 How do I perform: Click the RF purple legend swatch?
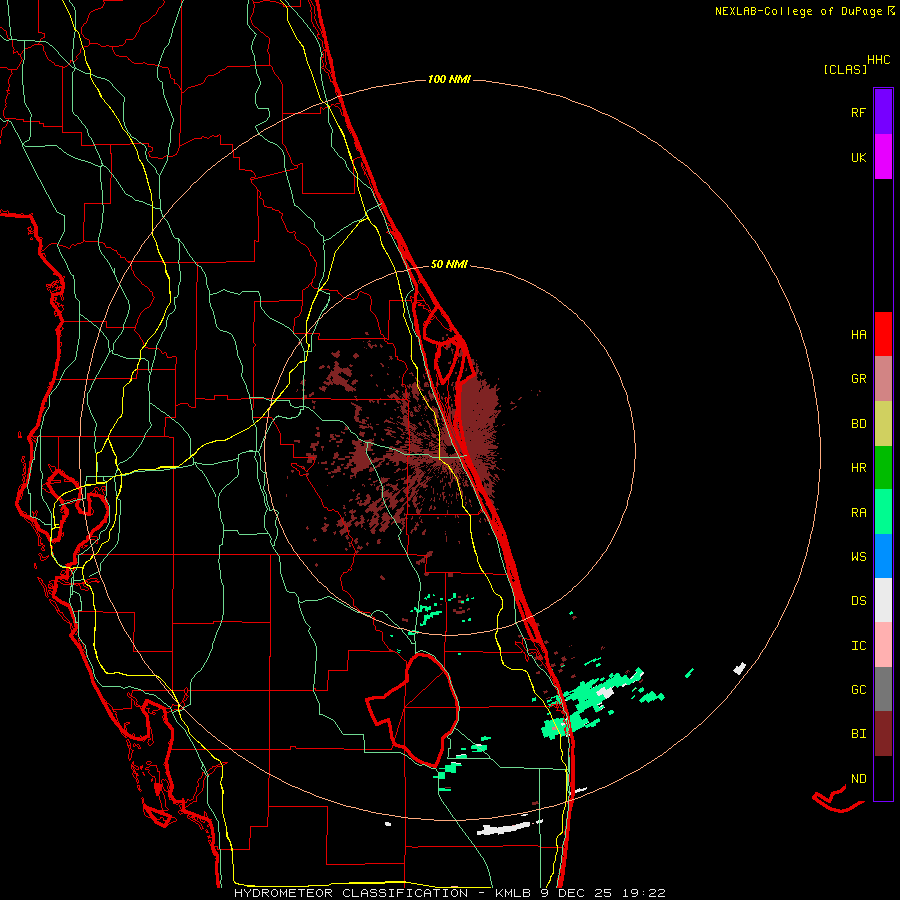[x=883, y=112]
